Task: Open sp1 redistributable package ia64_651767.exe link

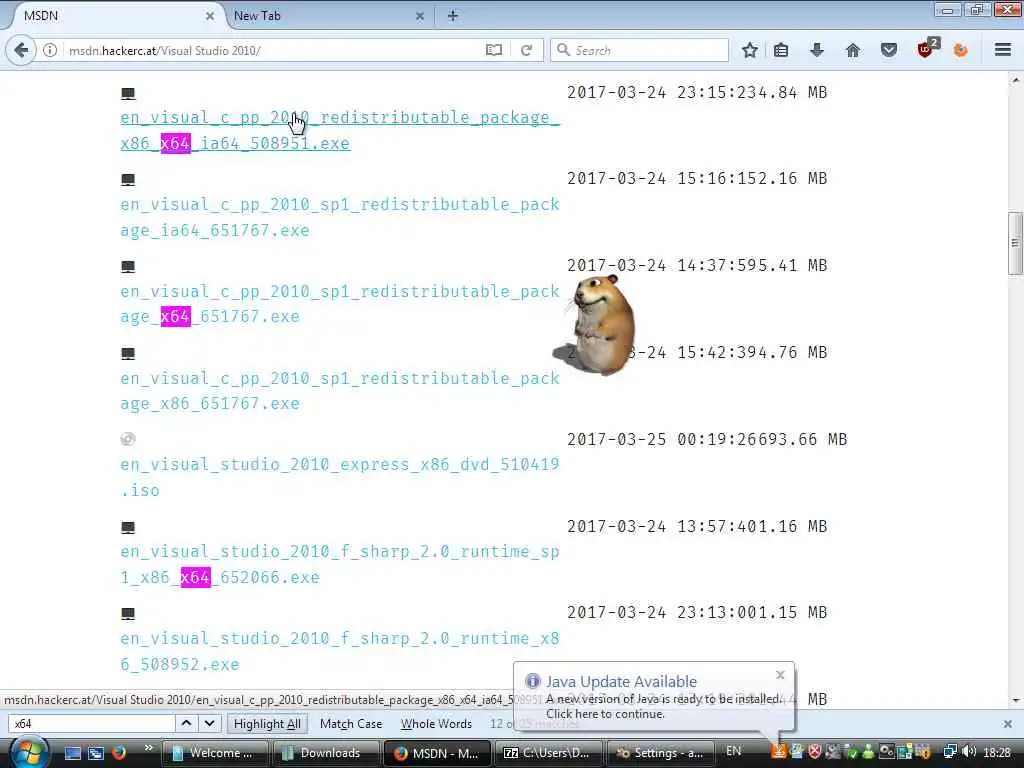Action: point(340,217)
